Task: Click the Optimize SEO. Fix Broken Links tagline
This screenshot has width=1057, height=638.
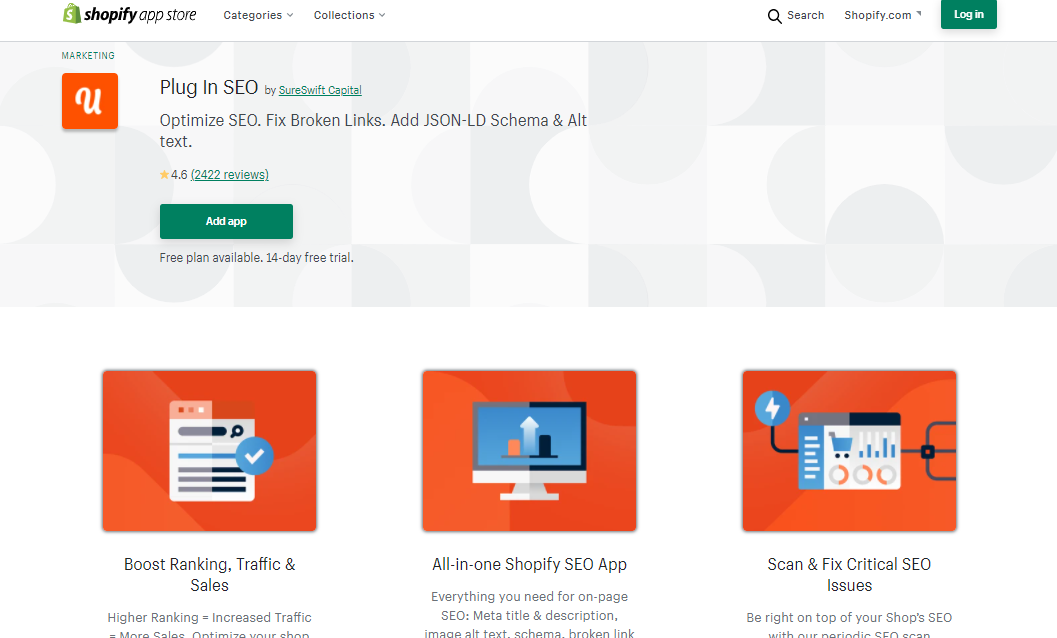Action: (x=373, y=131)
